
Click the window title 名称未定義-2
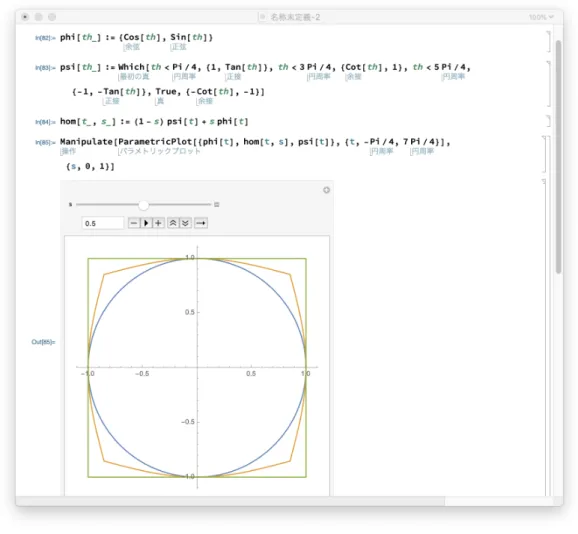[x=295, y=17]
